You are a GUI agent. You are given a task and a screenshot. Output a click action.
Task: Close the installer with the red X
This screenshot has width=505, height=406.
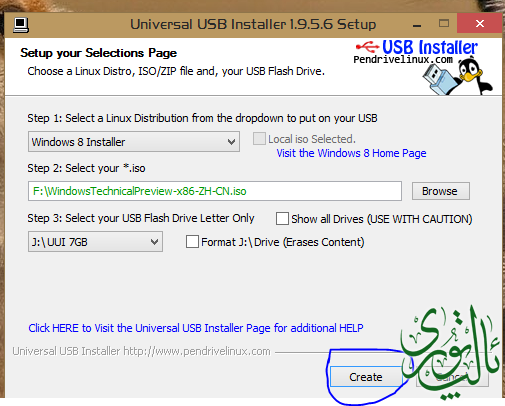click(479, 24)
